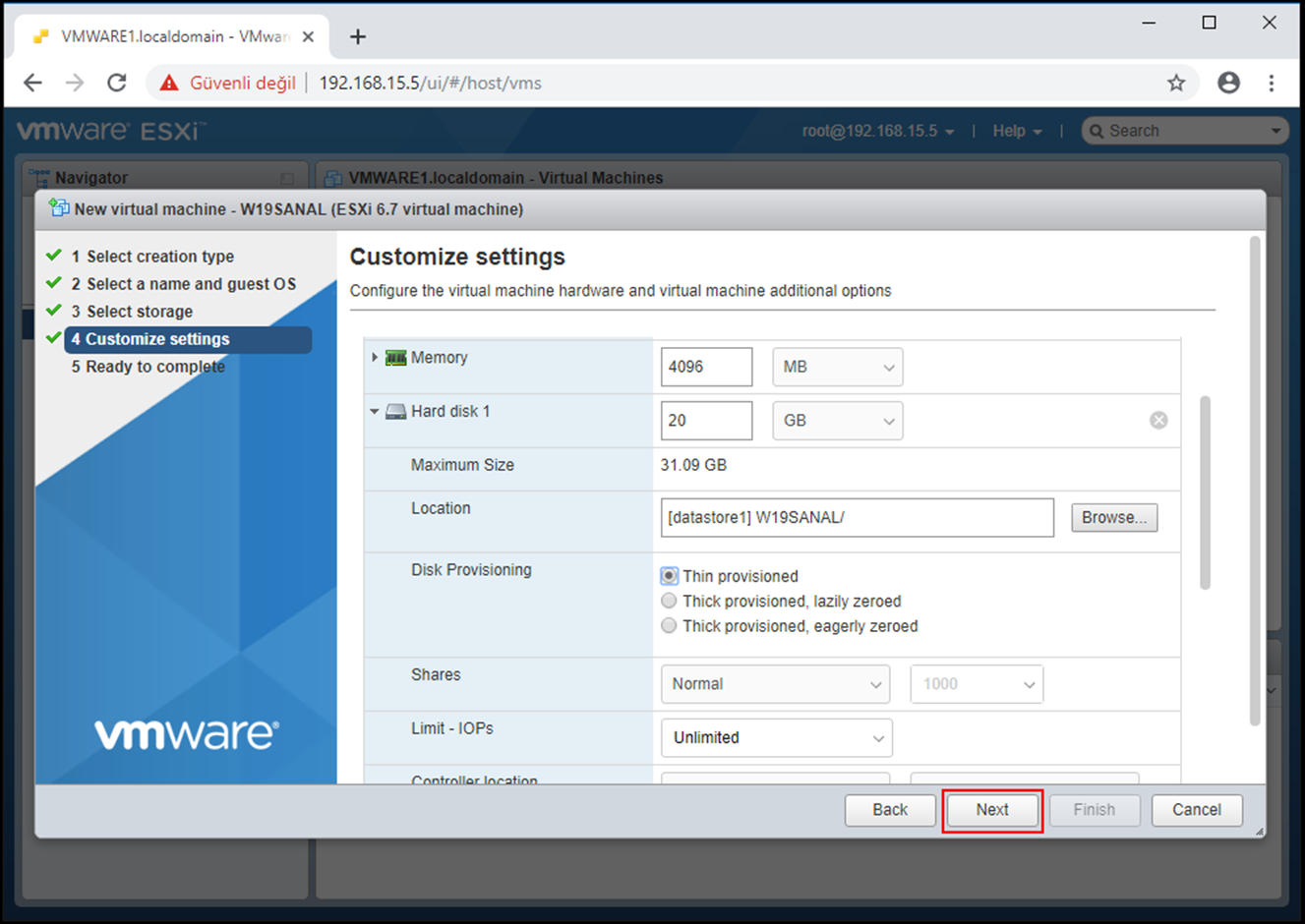Go to step 2 Select a name and guest OS
1305x924 pixels.
(183, 284)
